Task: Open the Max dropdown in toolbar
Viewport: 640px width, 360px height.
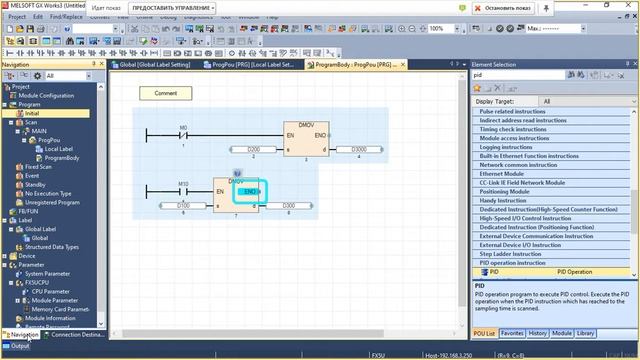Action: [583, 29]
